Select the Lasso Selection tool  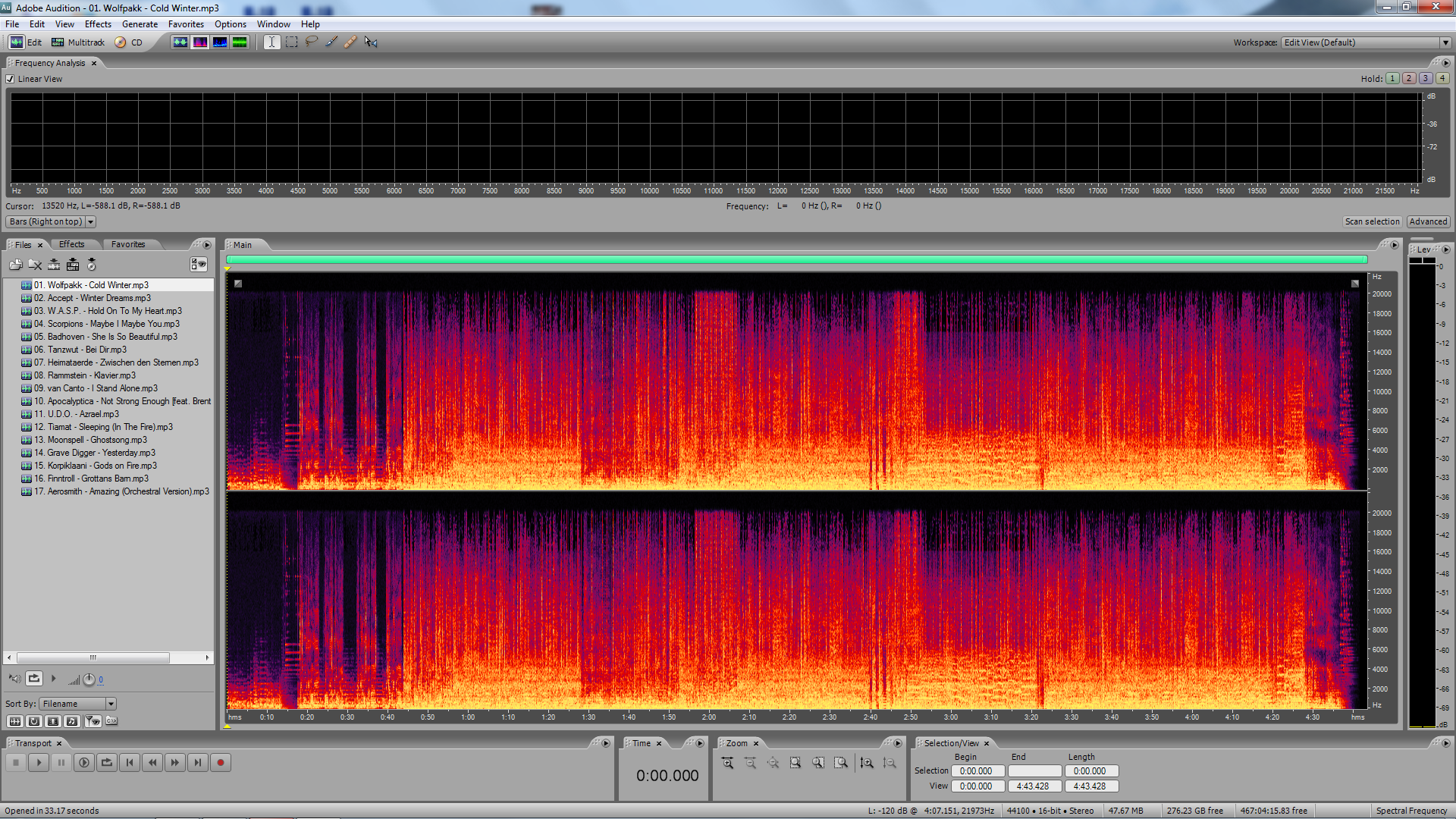click(311, 42)
